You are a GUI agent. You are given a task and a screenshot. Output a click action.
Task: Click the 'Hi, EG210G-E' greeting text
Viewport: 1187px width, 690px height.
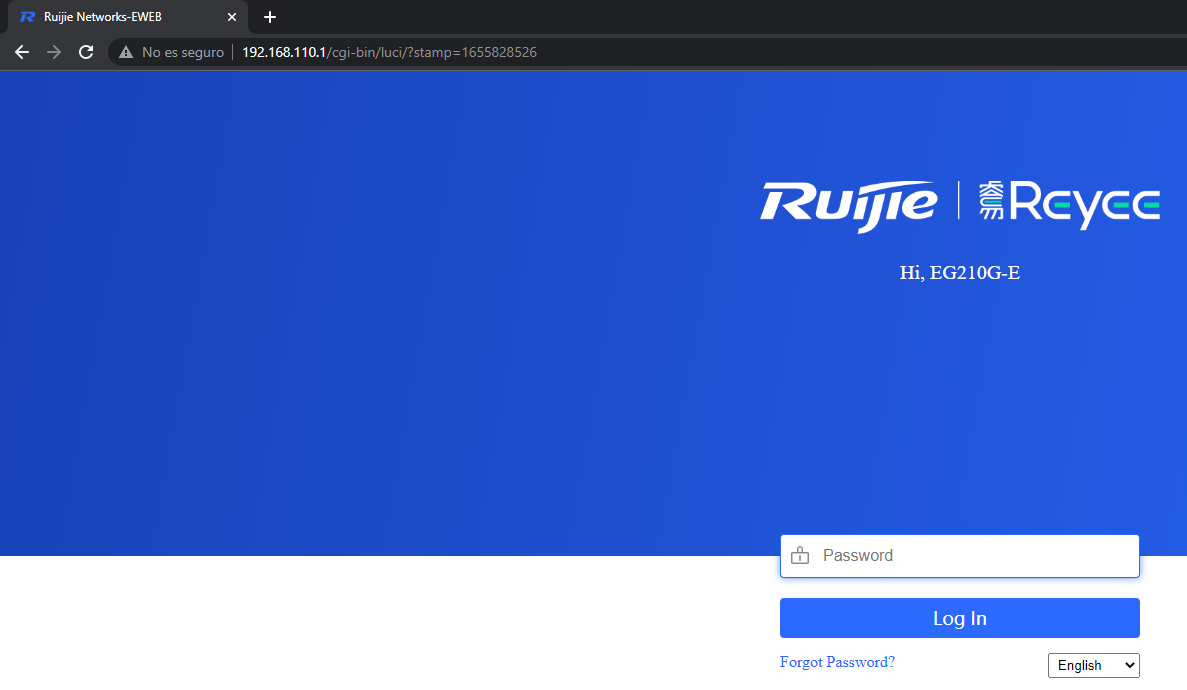click(959, 273)
